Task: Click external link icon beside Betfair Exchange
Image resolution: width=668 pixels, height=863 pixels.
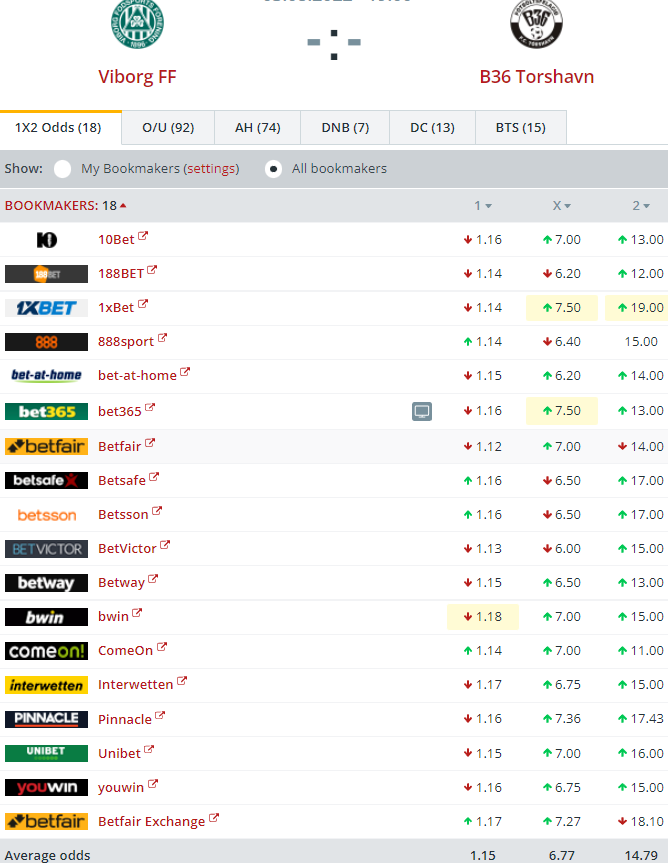Action: pyautogui.click(x=214, y=819)
